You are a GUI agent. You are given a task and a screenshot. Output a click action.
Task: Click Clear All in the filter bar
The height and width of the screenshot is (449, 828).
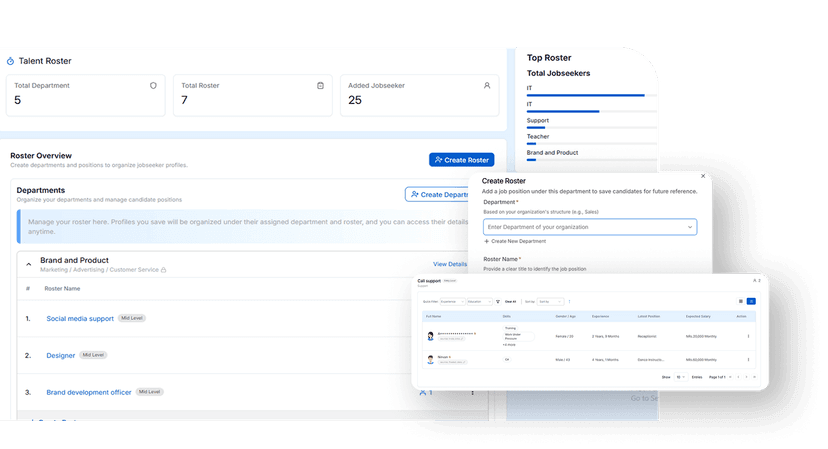coord(511,302)
